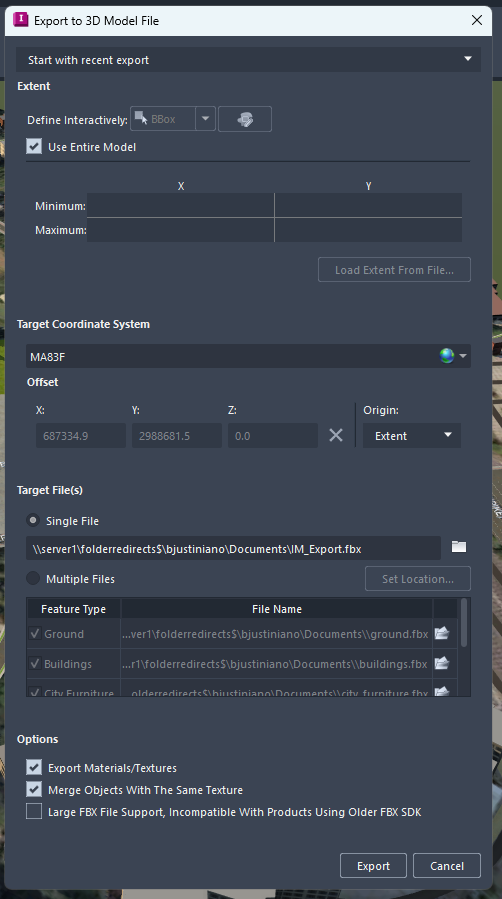Select the Multiple Files radio button
The width and height of the screenshot is (502, 899).
(33, 579)
